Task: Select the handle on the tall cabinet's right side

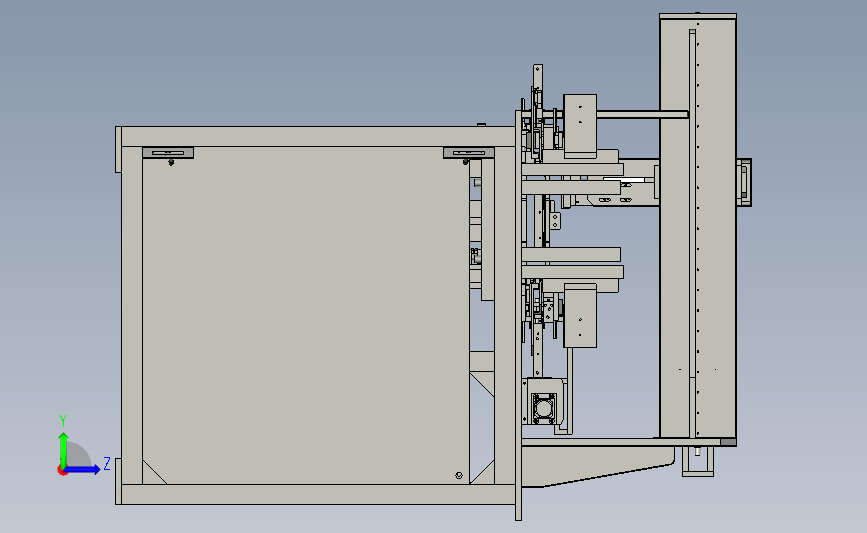Action: [744, 182]
